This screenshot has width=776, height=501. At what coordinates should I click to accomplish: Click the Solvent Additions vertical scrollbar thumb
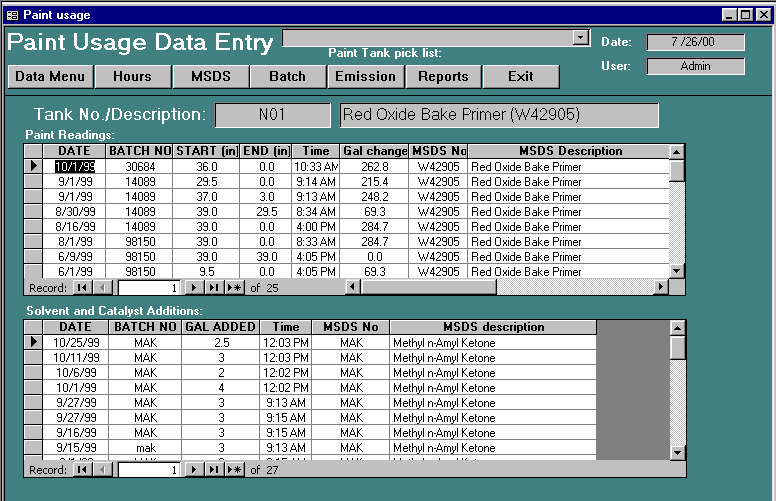pos(678,348)
